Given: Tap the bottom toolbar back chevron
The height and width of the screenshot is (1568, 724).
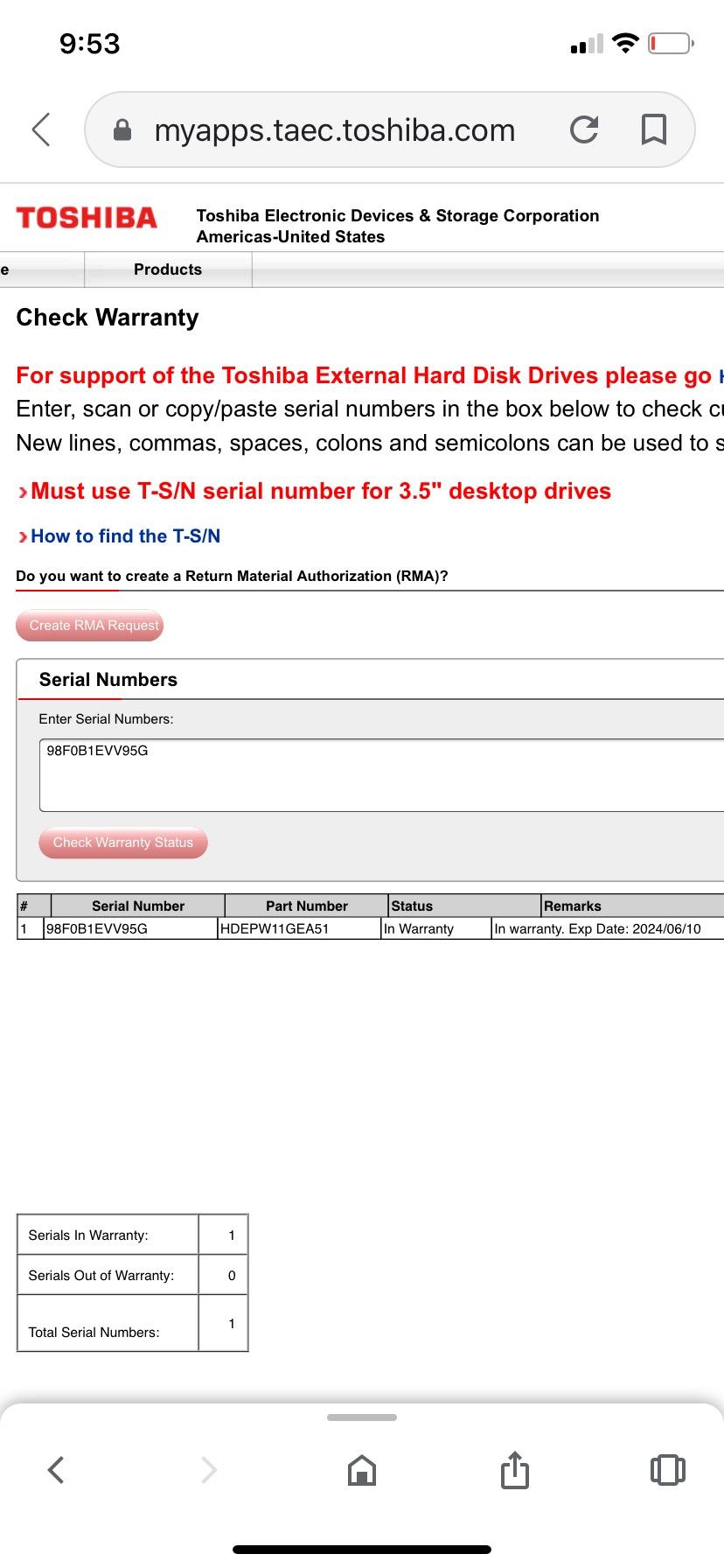Looking at the screenshot, I should click(x=56, y=1469).
